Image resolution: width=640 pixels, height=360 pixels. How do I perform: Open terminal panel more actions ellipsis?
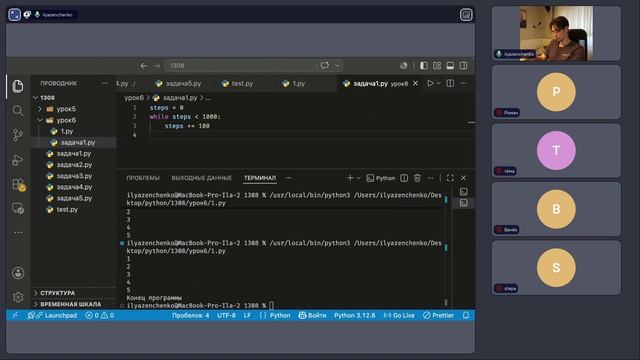[x=430, y=178]
